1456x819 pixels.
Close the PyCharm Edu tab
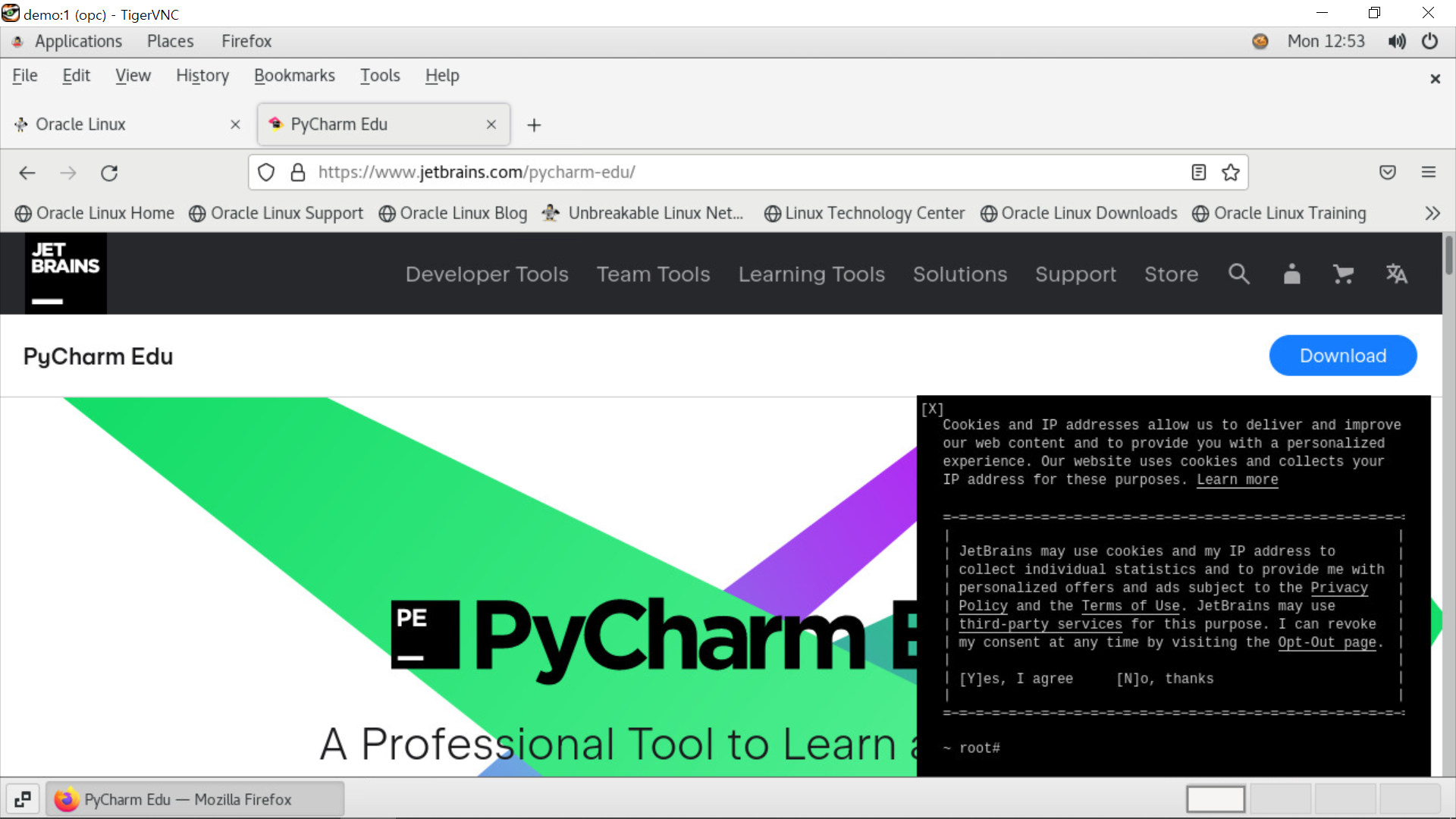pyautogui.click(x=491, y=124)
